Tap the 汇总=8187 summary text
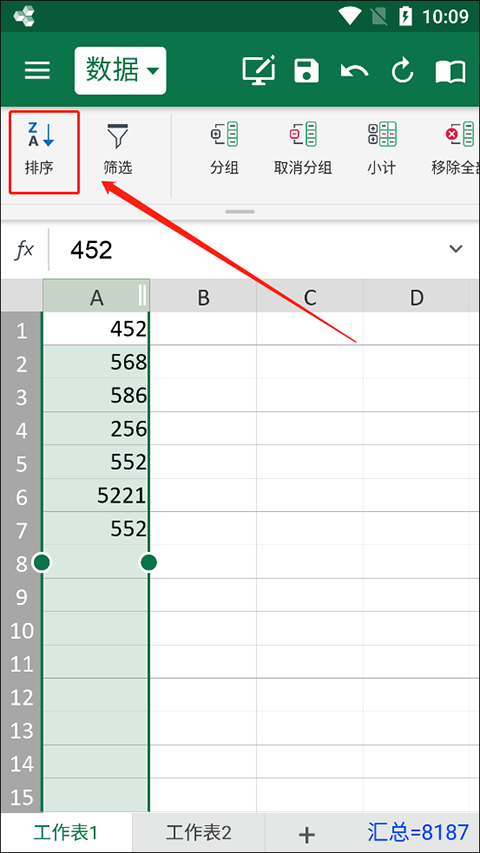The width and height of the screenshot is (480, 853). pyautogui.click(x=418, y=832)
